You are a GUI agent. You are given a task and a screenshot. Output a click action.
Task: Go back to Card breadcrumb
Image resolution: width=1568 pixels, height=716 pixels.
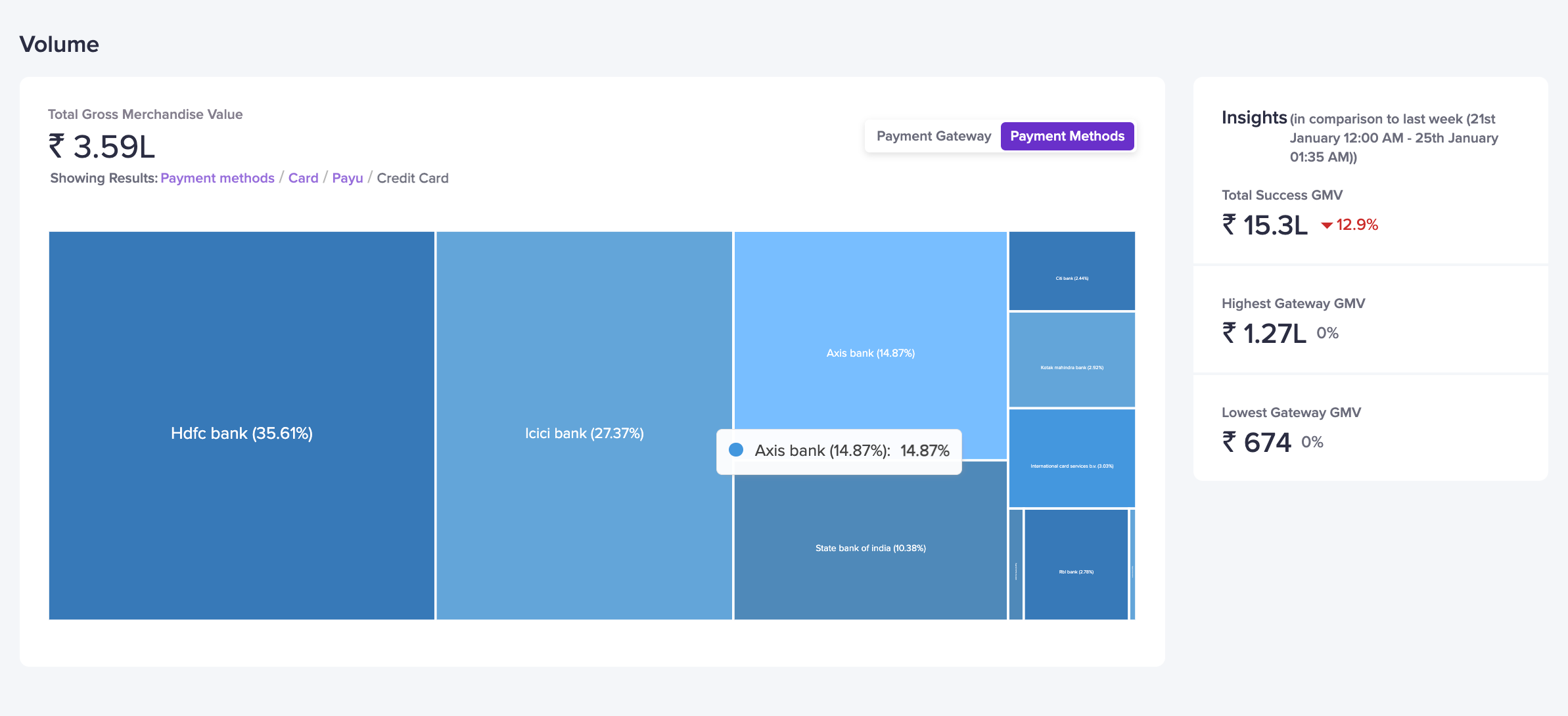[x=303, y=178]
